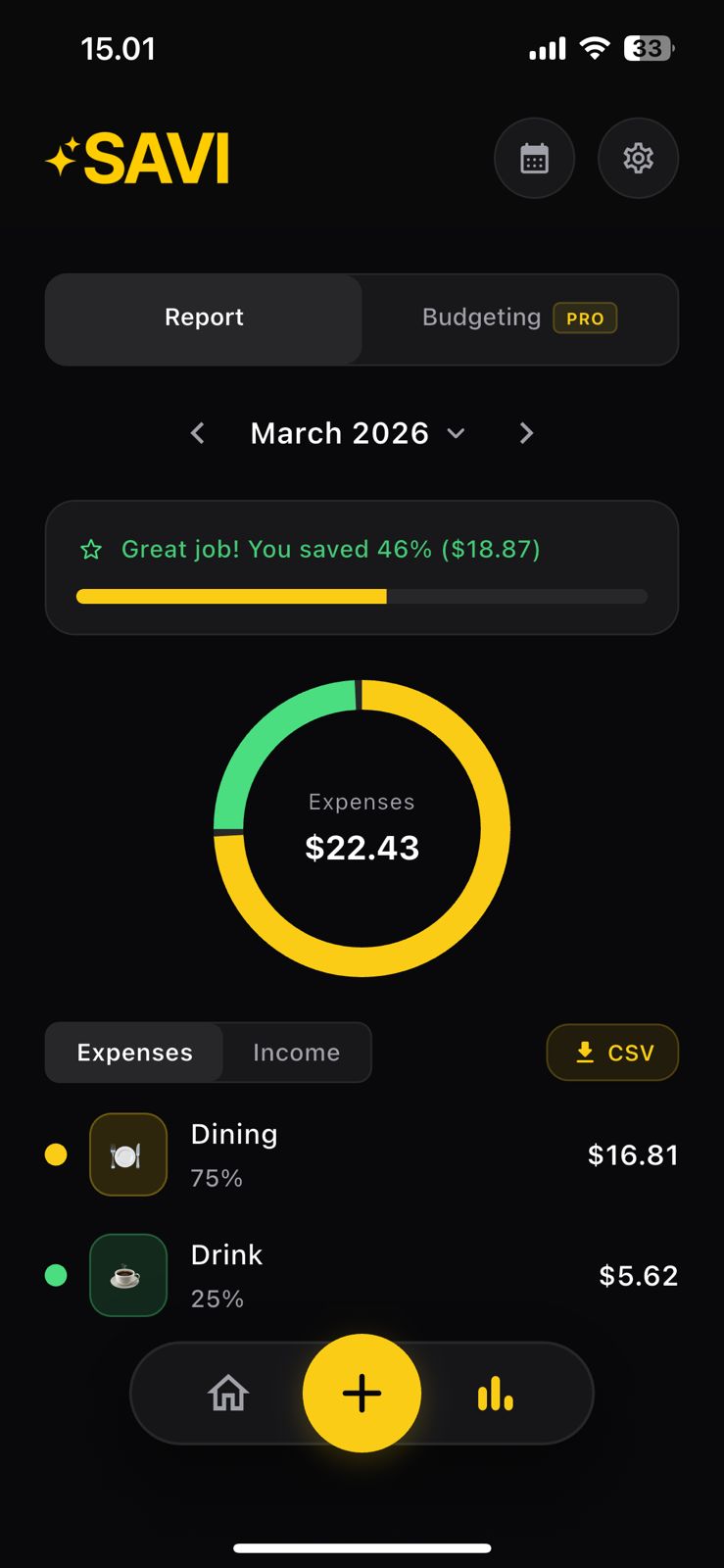Go to previous month with left chevron
This screenshot has height=1568, width=724.
[198, 433]
